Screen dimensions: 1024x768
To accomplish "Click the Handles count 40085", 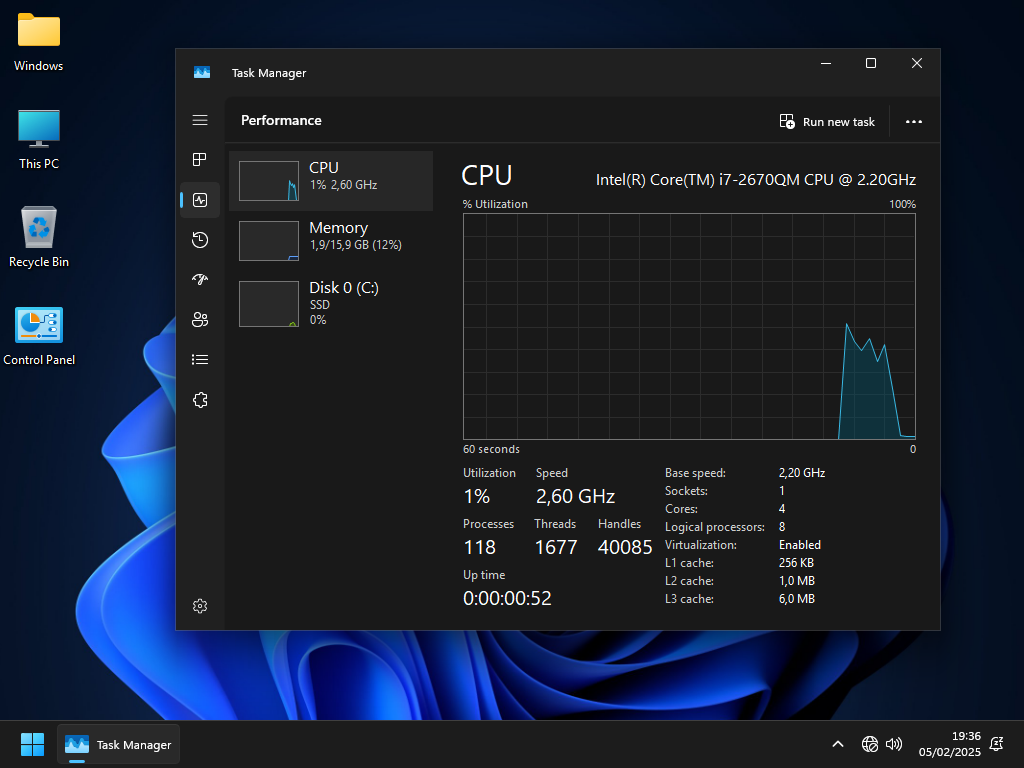I will pyautogui.click(x=625, y=547).
